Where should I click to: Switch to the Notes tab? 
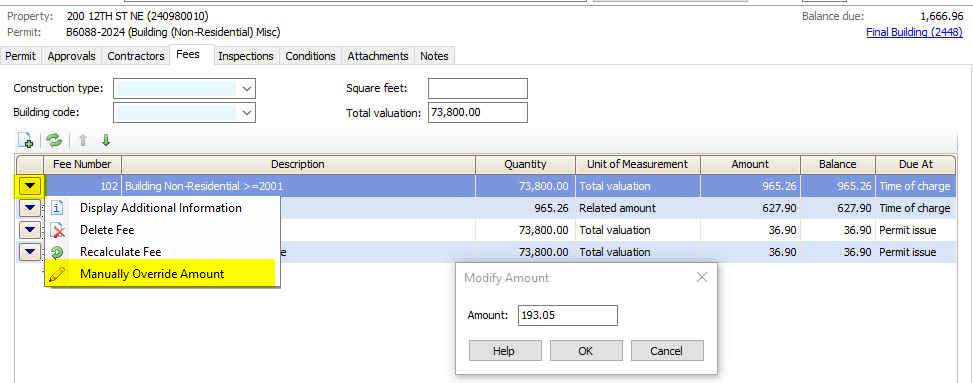point(434,56)
